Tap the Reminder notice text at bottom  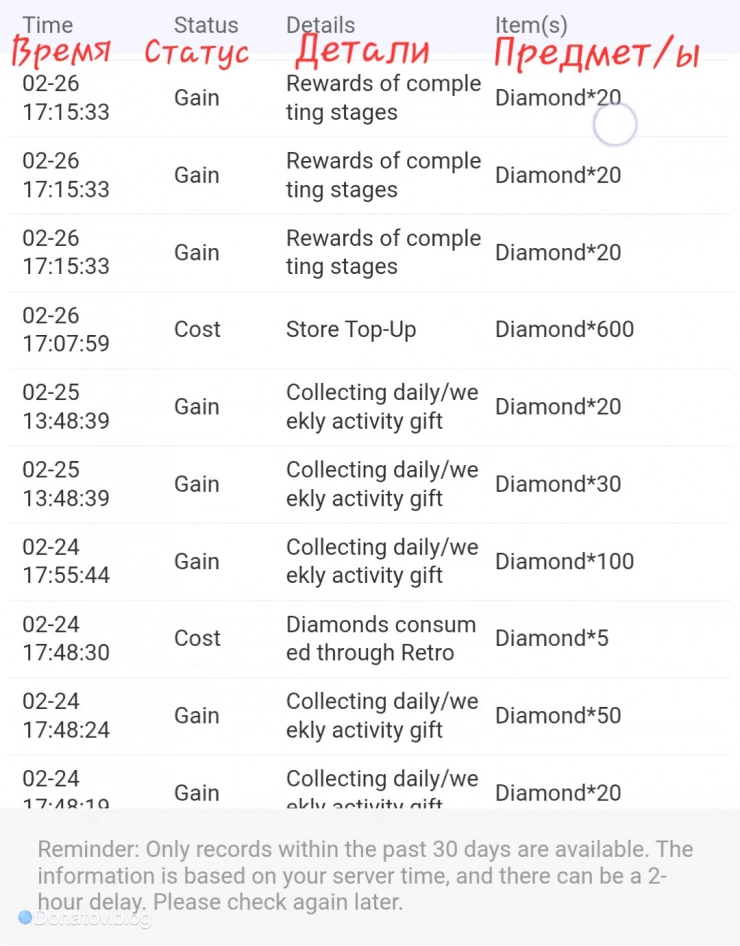366,875
